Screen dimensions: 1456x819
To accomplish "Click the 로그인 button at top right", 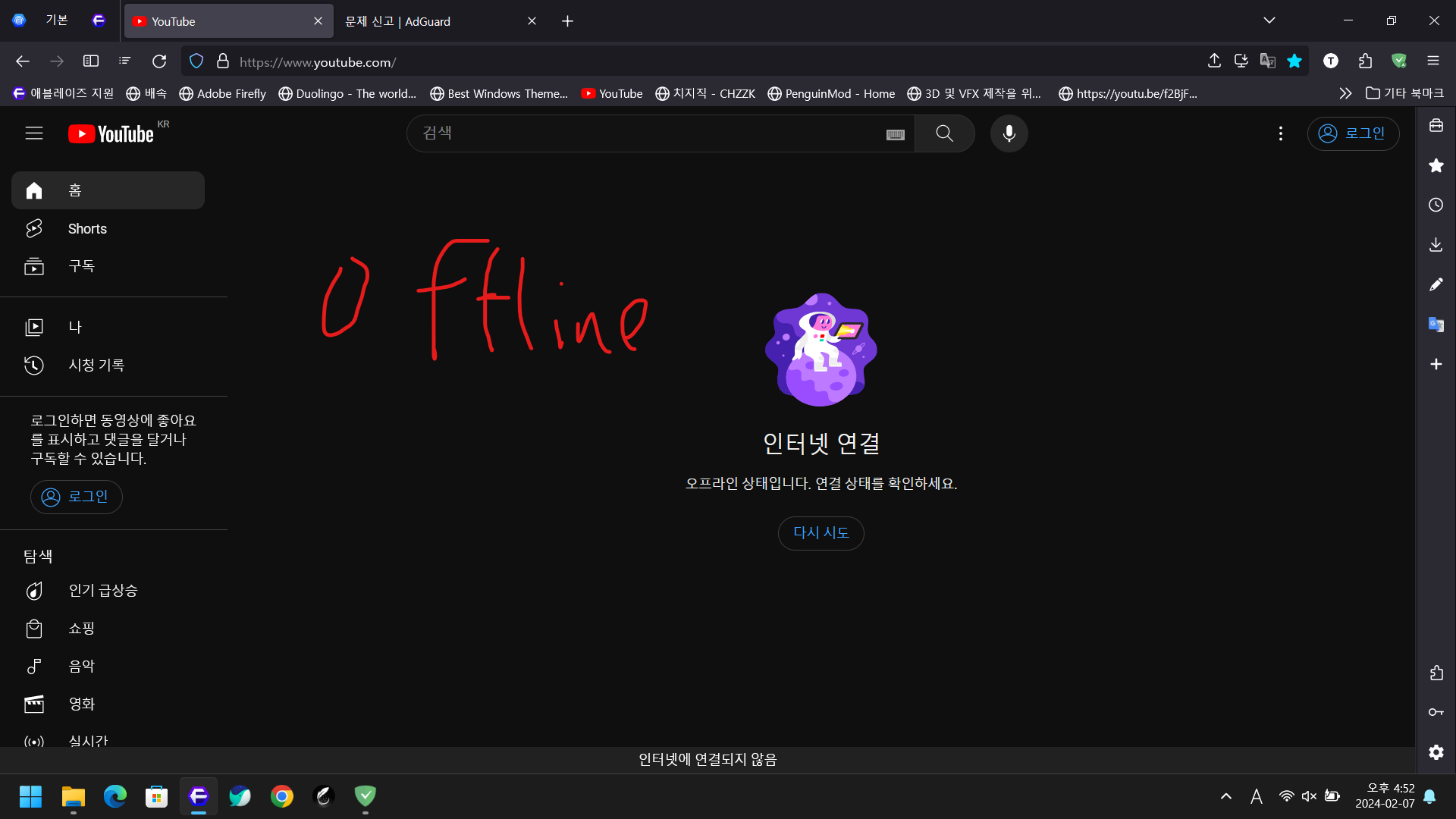I will click(1353, 133).
